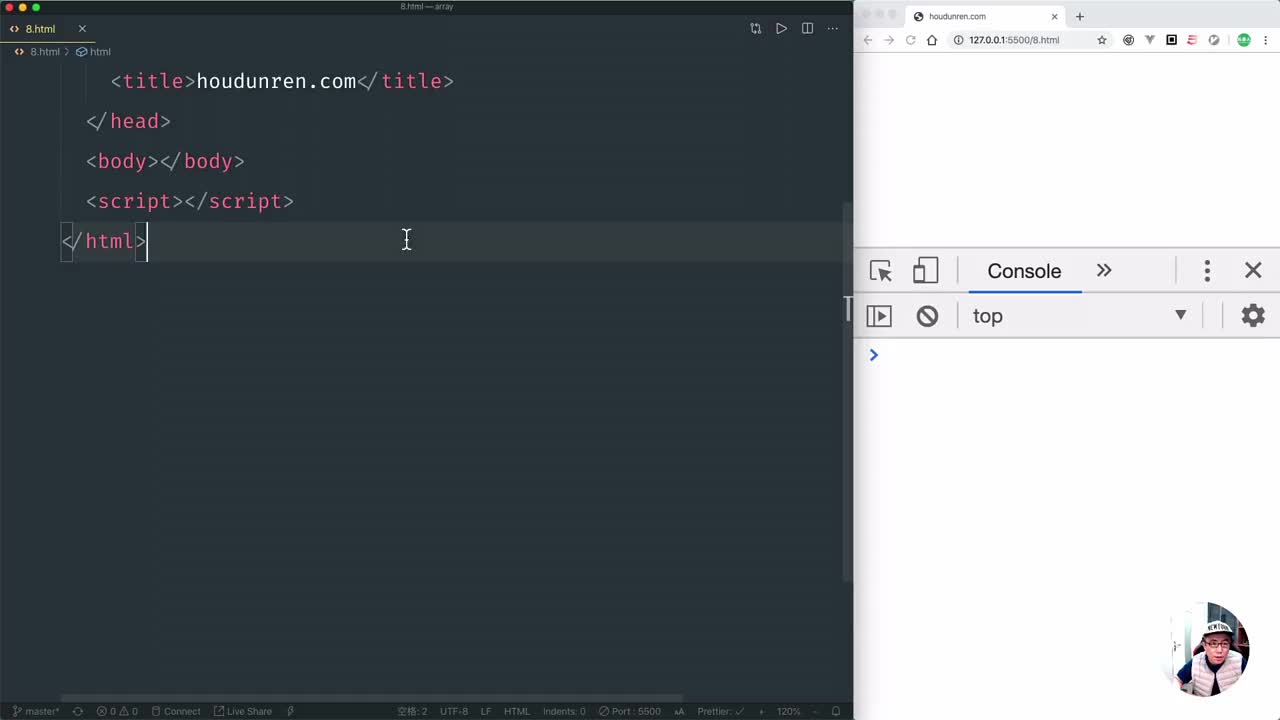Click the lightning icon in status bar

point(291,711)
